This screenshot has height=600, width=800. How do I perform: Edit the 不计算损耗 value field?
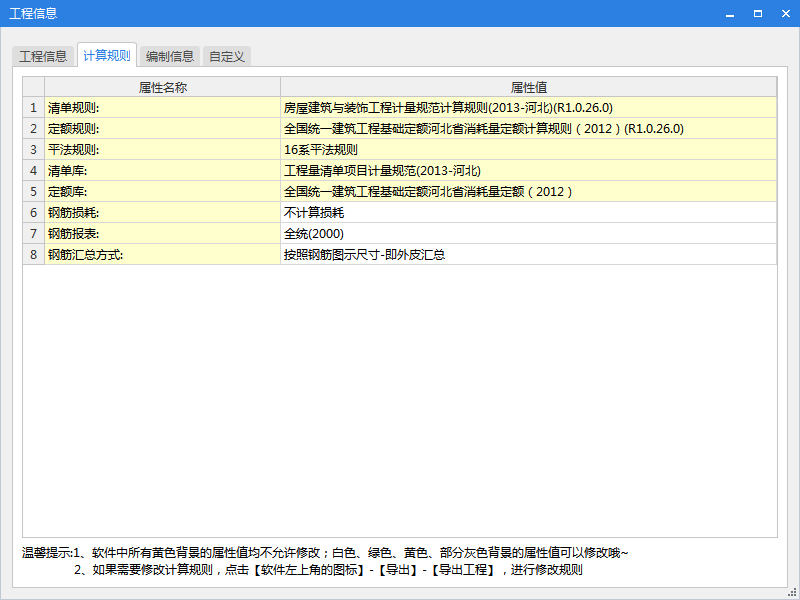529,212
